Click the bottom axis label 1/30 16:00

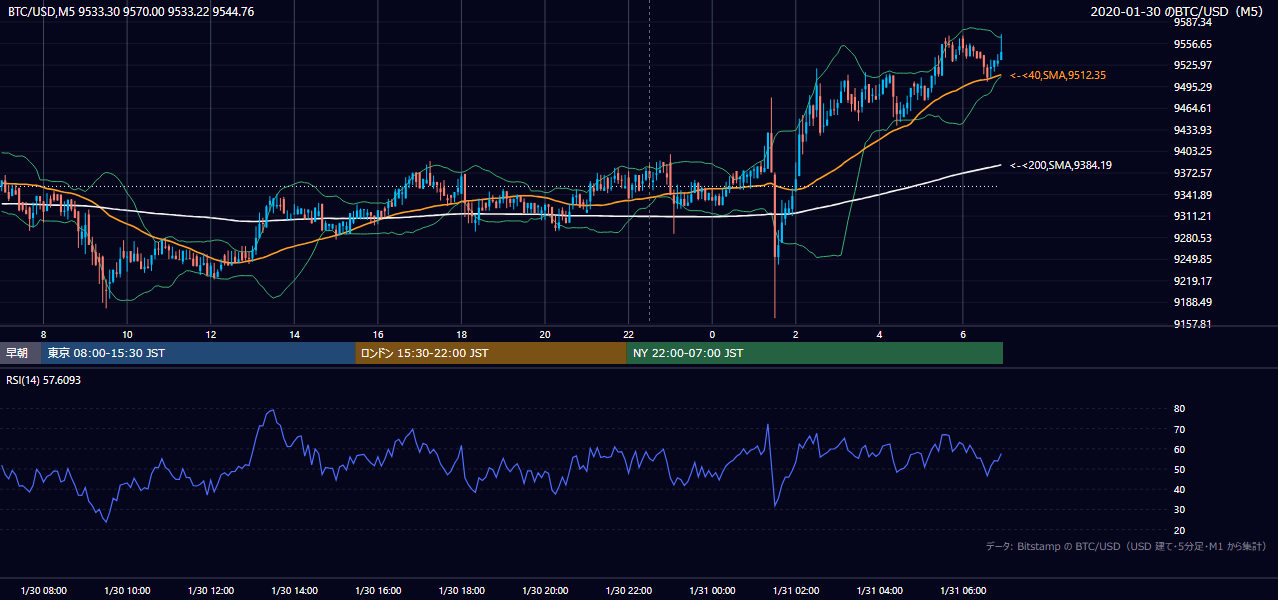(x=377, y=591)
